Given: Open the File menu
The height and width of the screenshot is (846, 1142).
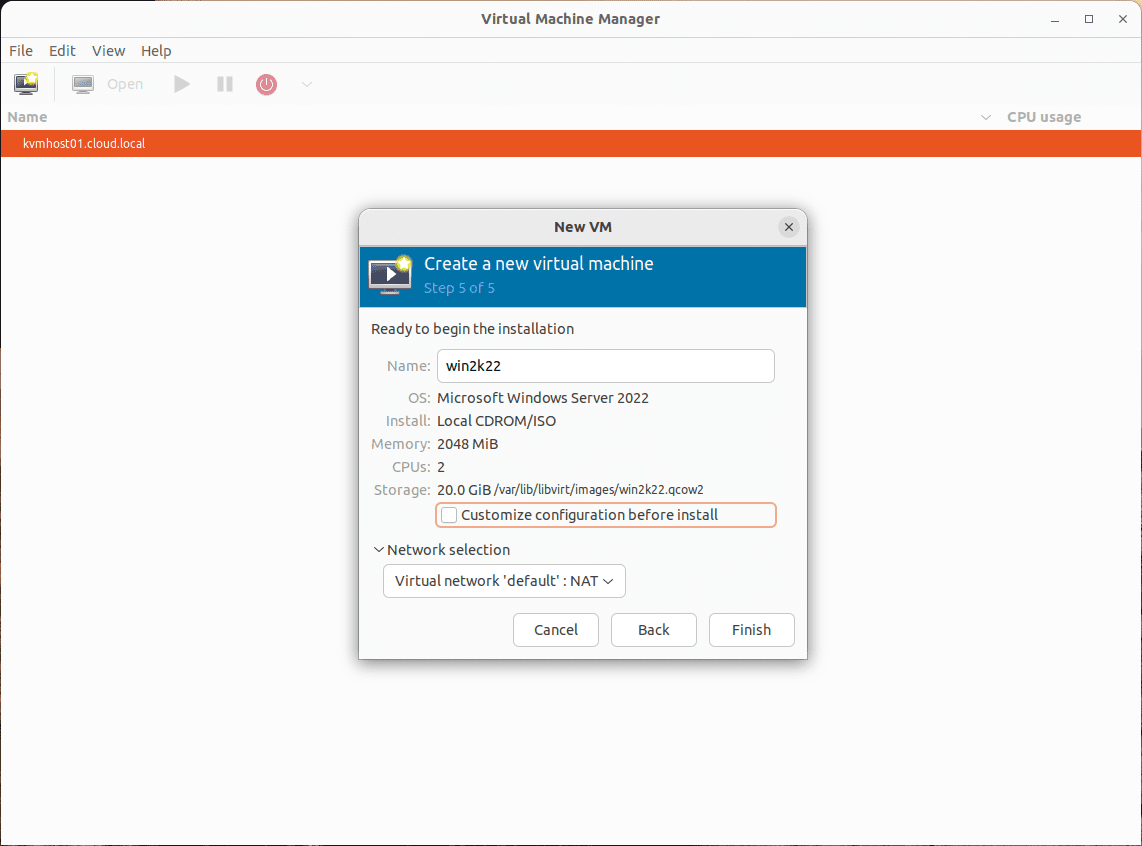Looking at the screenshot, I should (21, 51).
